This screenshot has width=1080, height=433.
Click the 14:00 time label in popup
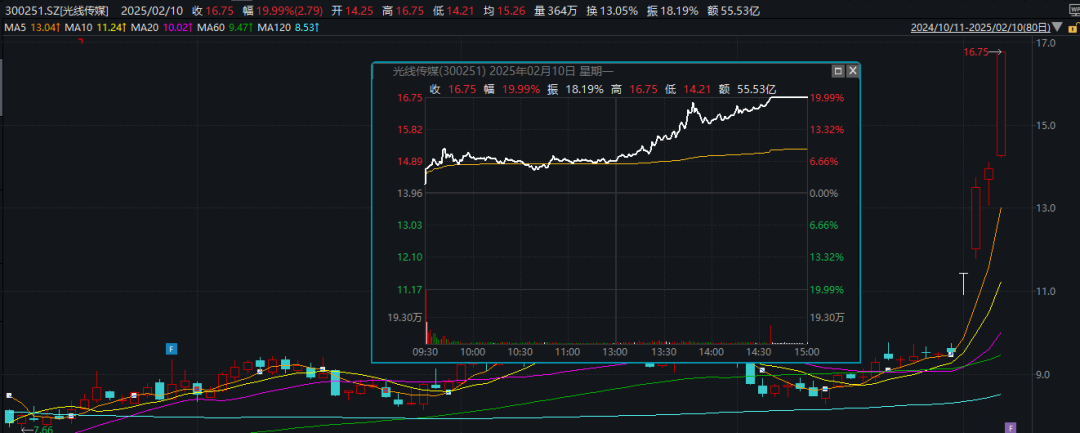click(711, 352)
